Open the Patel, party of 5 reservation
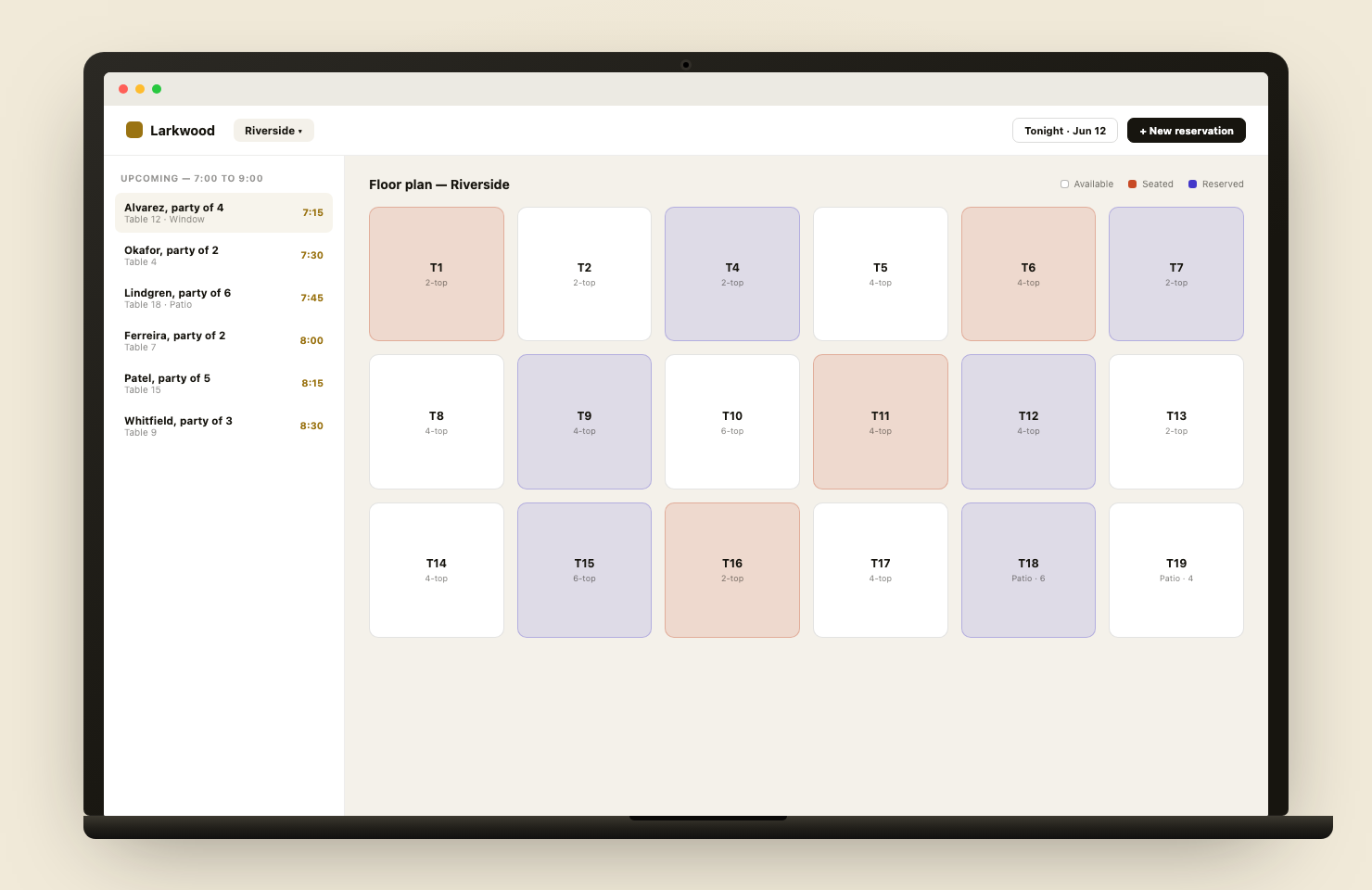Screen dimensions: 1372x890 click(223, 383)
